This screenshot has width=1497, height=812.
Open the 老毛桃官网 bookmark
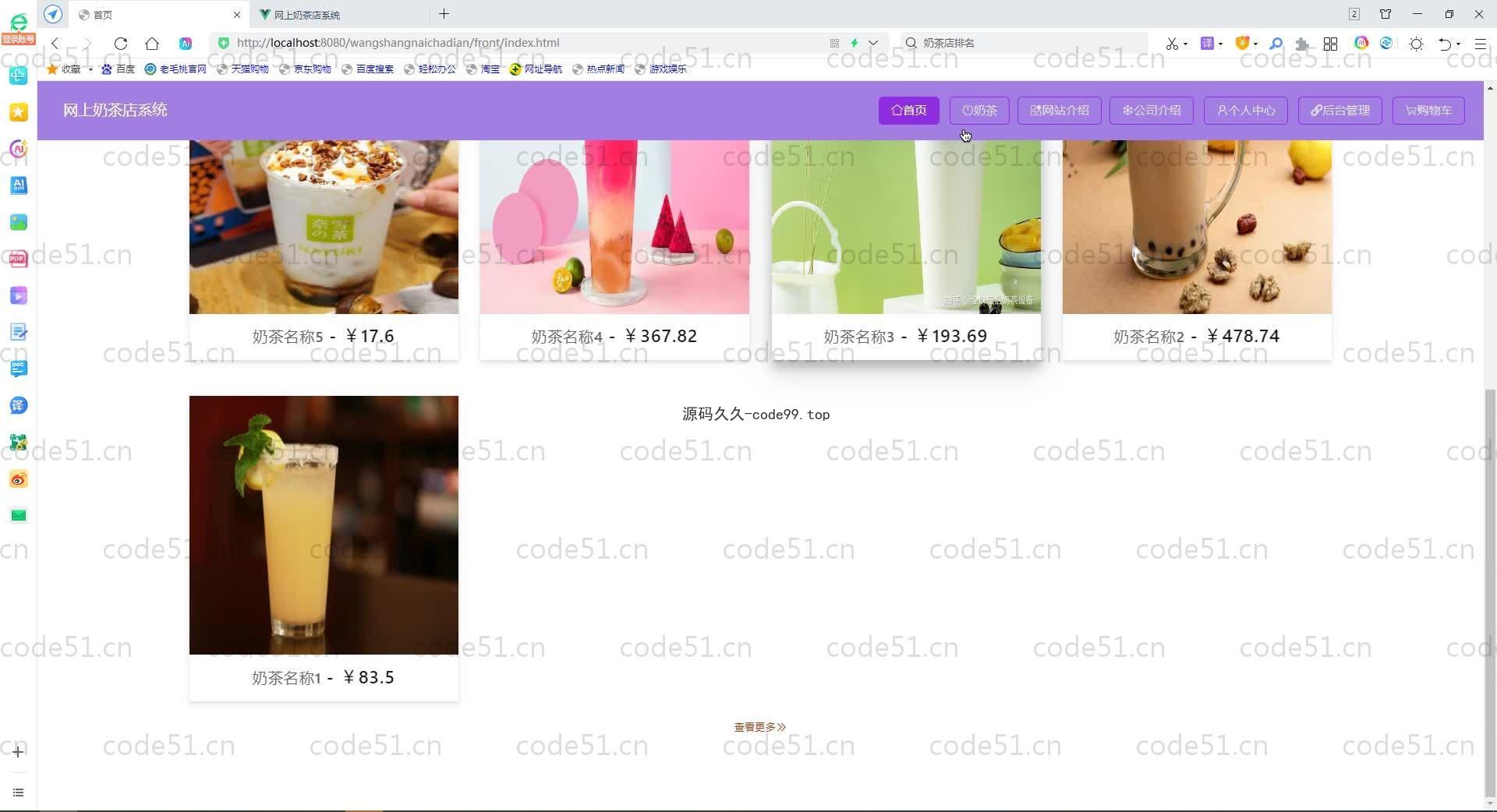pyautogui.click(x=175, y=69)
